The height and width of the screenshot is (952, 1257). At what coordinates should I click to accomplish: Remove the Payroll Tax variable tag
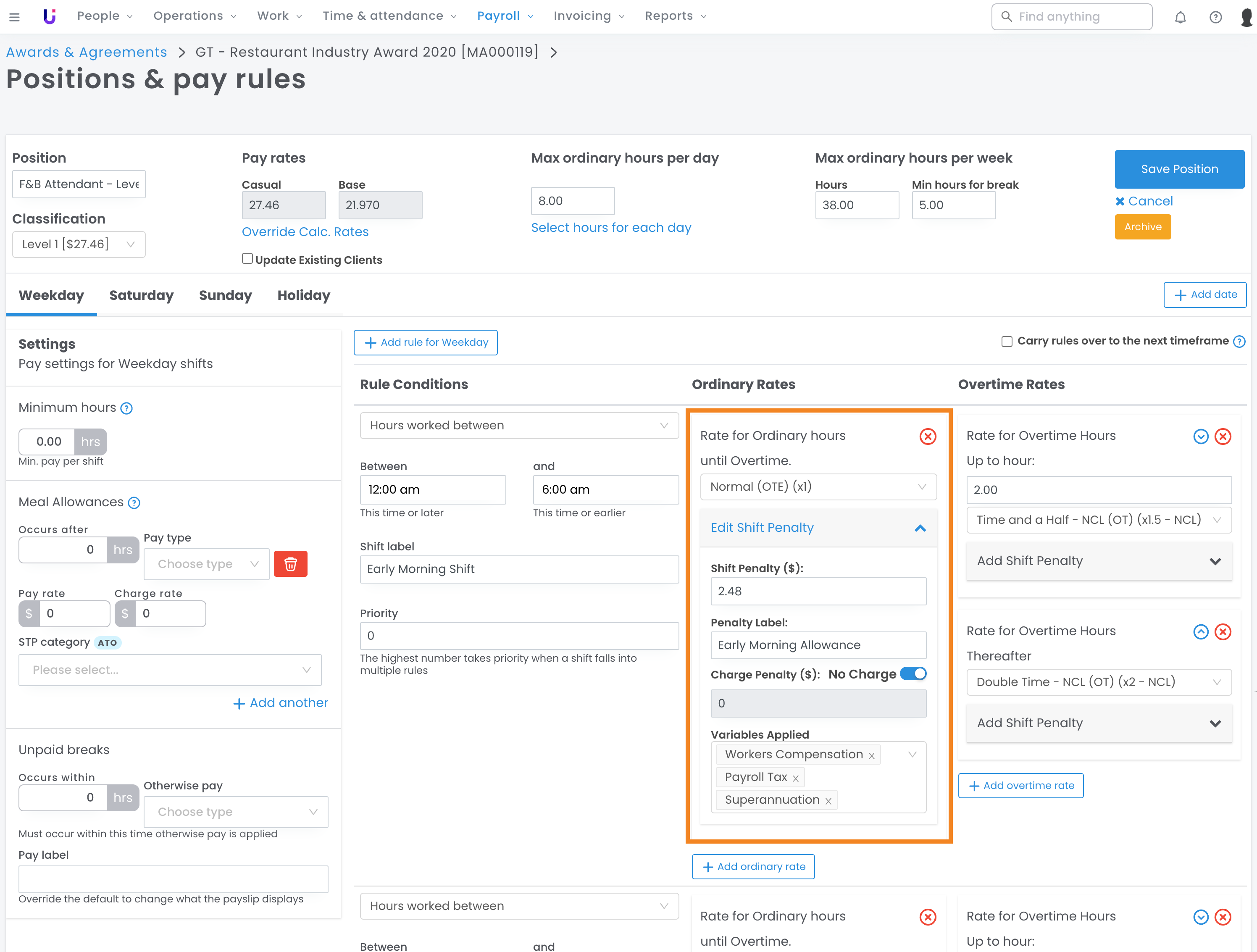tap(796, 778)
